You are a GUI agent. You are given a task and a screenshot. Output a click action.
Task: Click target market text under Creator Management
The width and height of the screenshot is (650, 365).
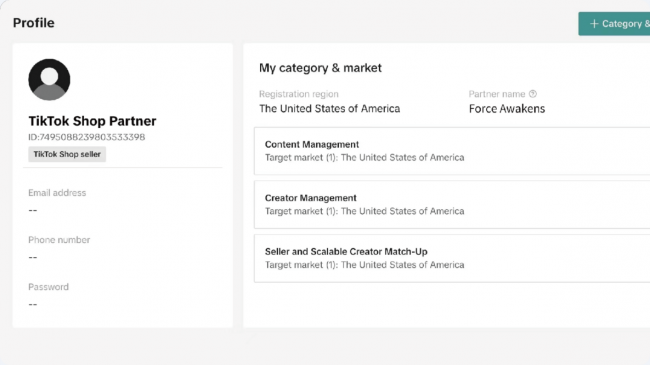tap(364, 211)
